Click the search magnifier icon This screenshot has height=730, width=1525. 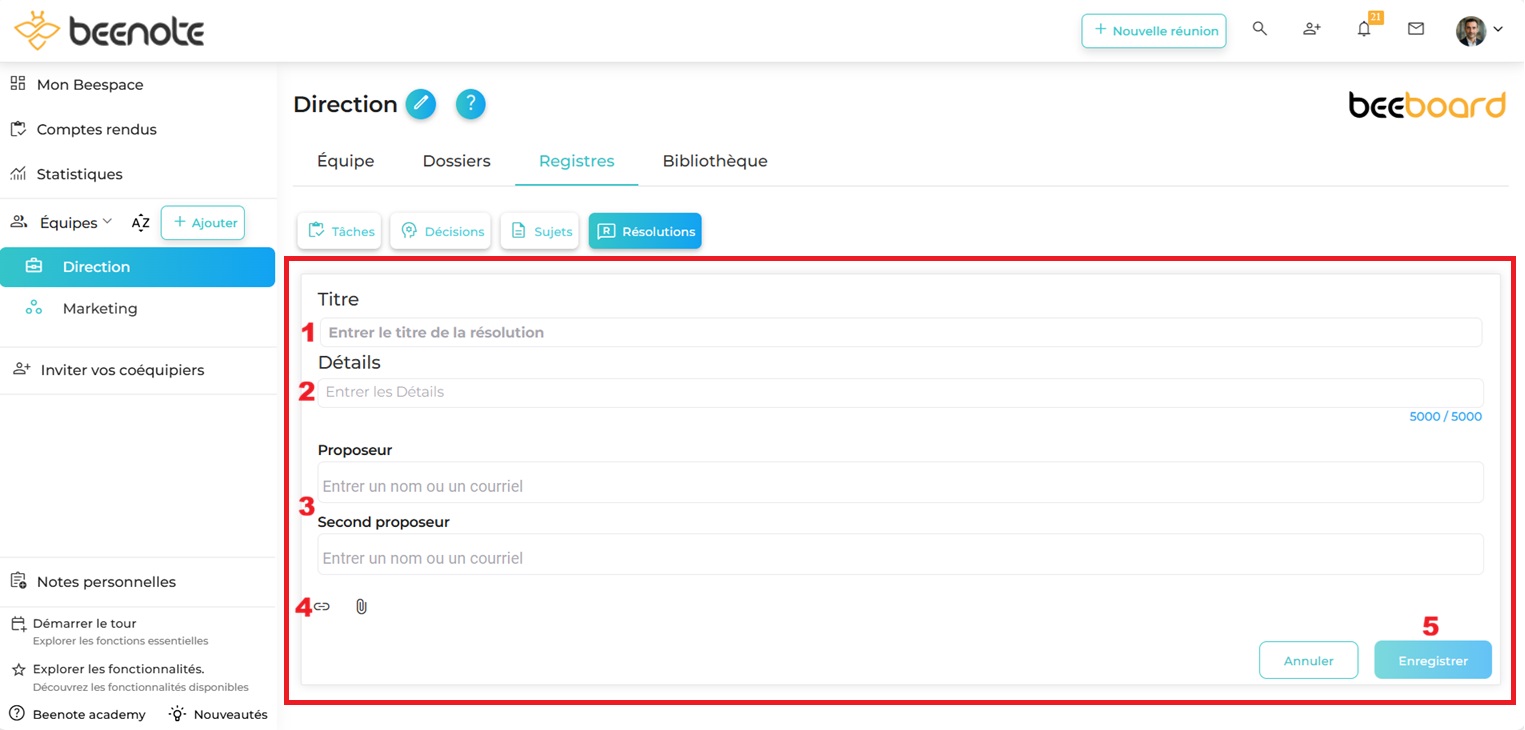pos(1260,29)
